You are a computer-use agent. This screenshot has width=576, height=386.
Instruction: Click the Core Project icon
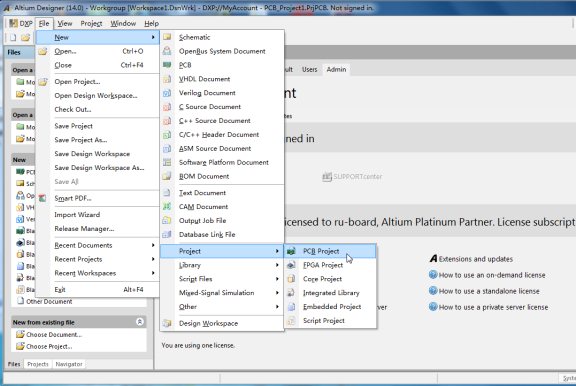(x=291, y=279)
